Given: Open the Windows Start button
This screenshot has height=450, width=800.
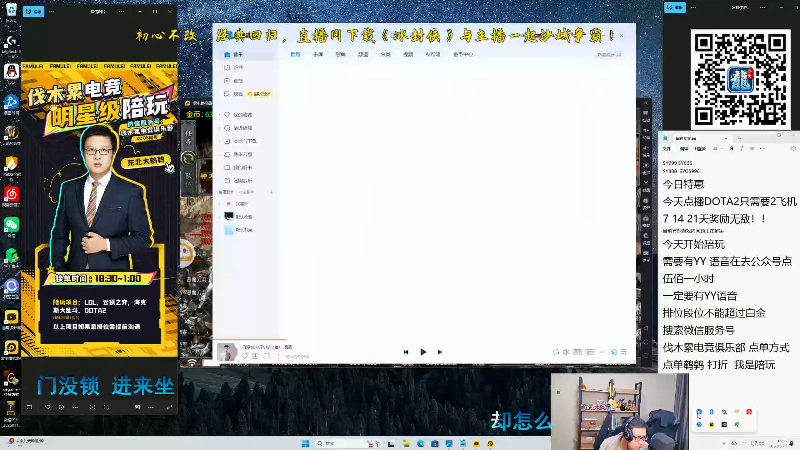Looking at the screenshot, I should 305,443.
